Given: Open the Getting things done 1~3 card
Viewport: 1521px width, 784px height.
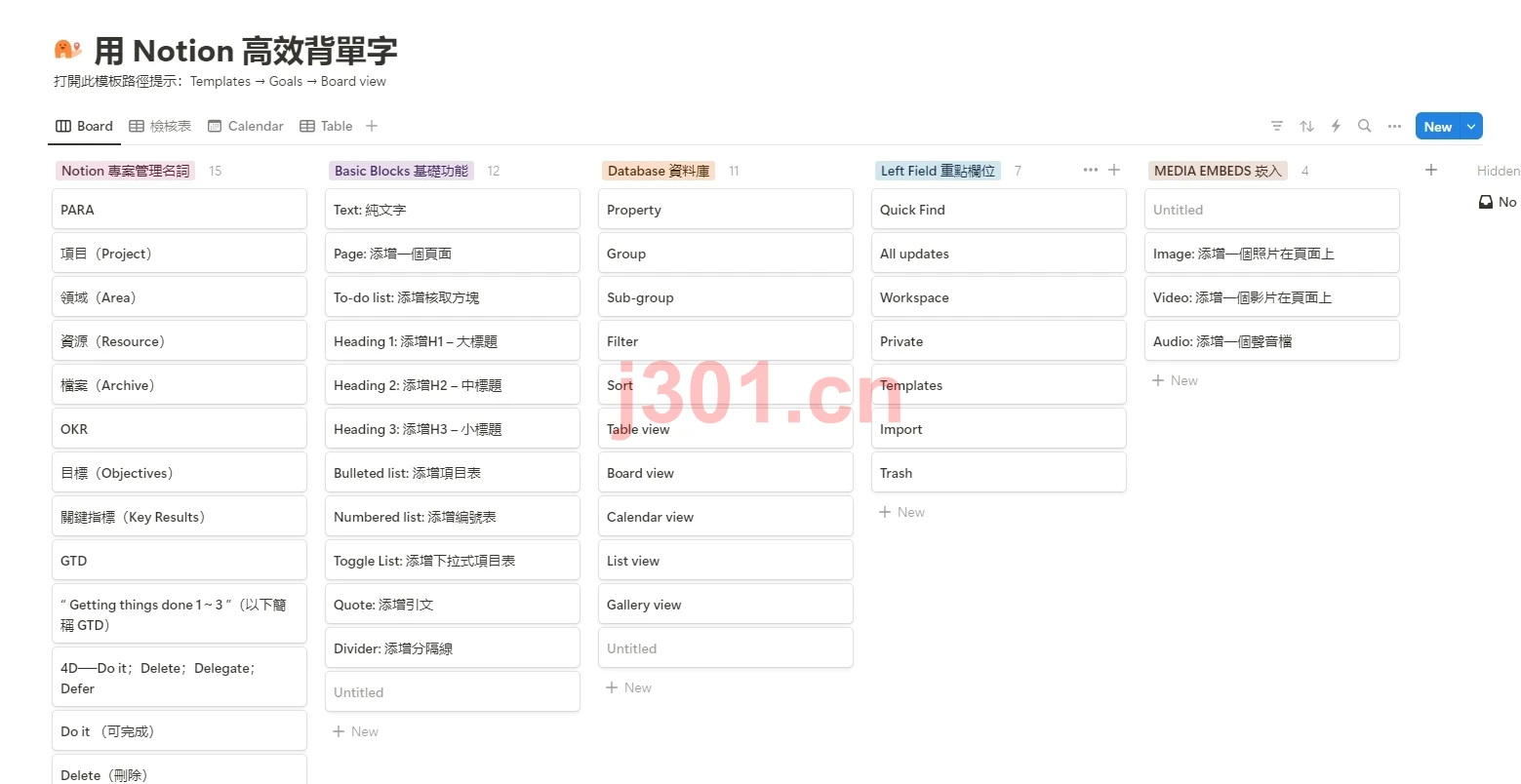Looking at the screenshot, I should point(180,614).
